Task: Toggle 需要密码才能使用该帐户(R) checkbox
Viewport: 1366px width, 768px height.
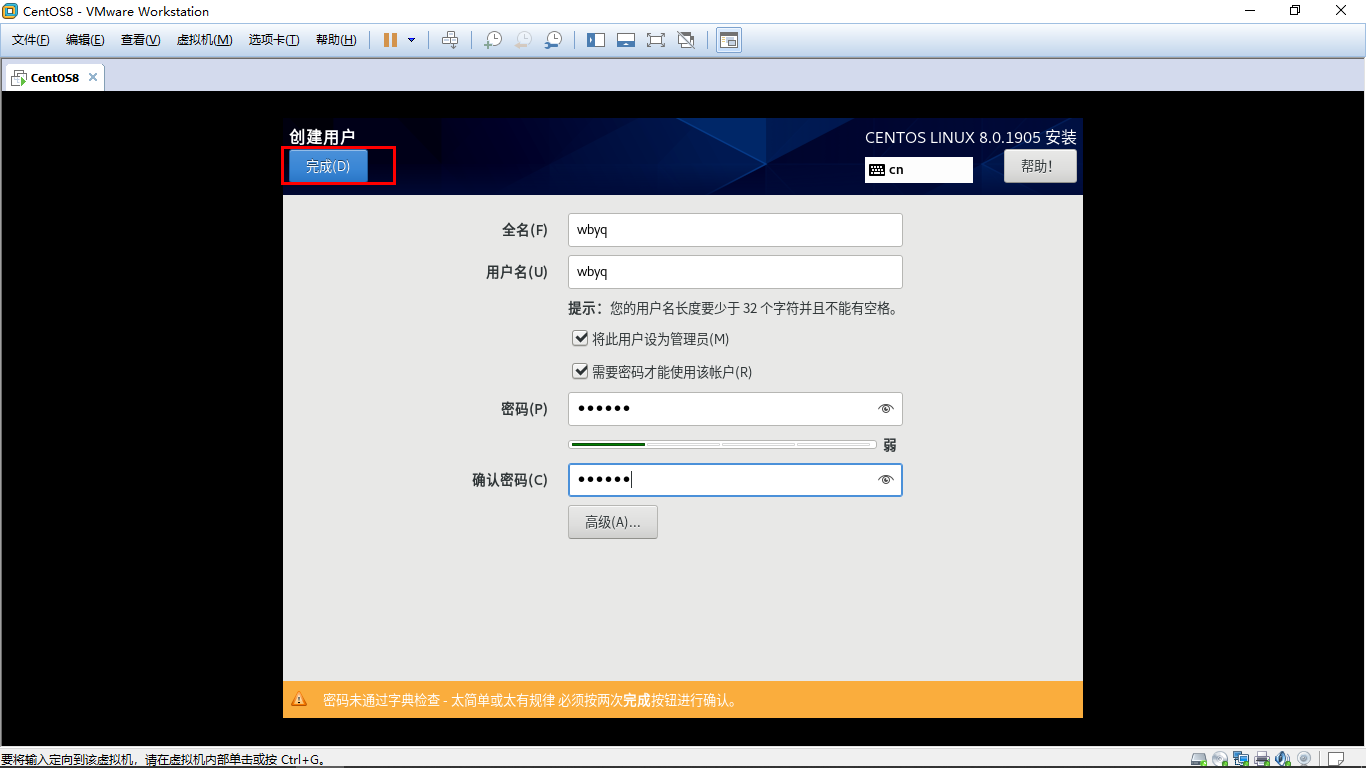Action: click(x=580, y=371)
